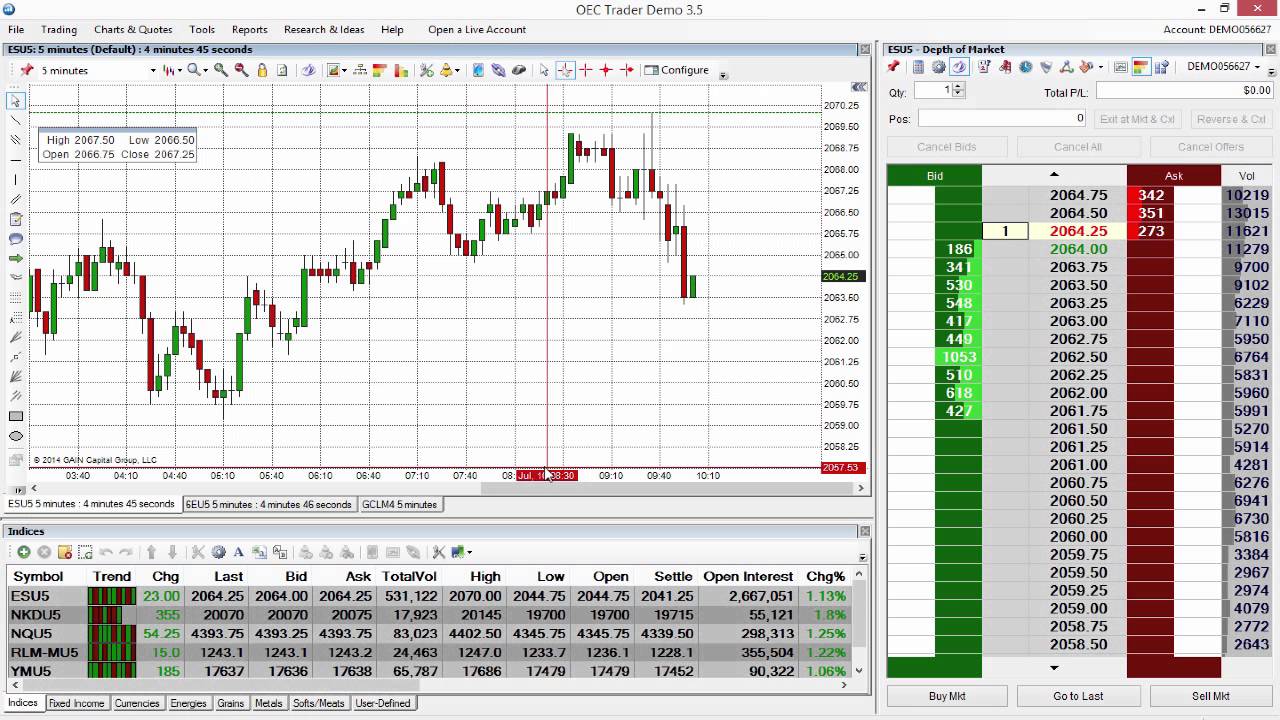This screenshot has height=720, width=1280.
Task: Increase quantity with the Qty up arrow
Action: [958, 86]
